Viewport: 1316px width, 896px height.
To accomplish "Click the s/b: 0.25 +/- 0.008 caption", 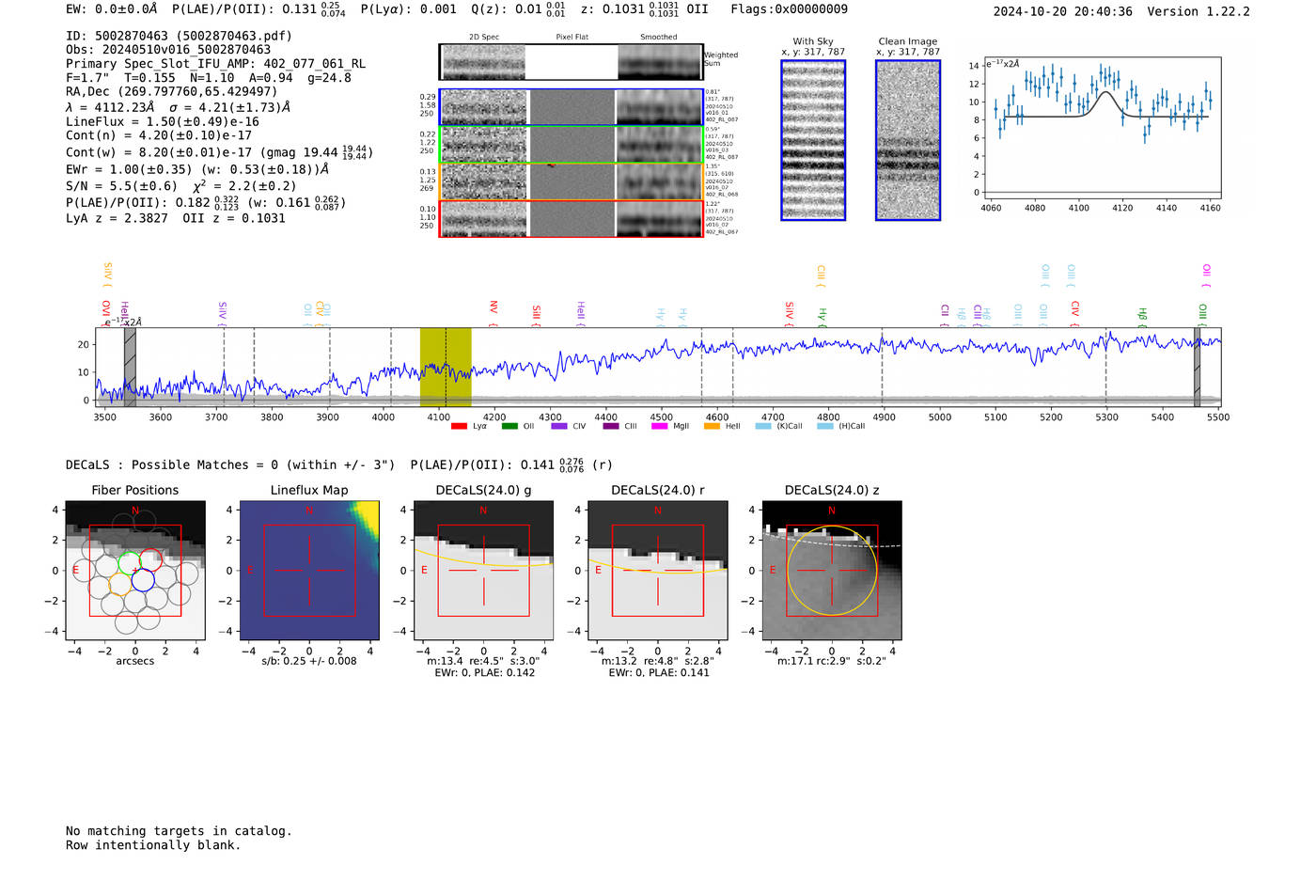I will point(309,661).
